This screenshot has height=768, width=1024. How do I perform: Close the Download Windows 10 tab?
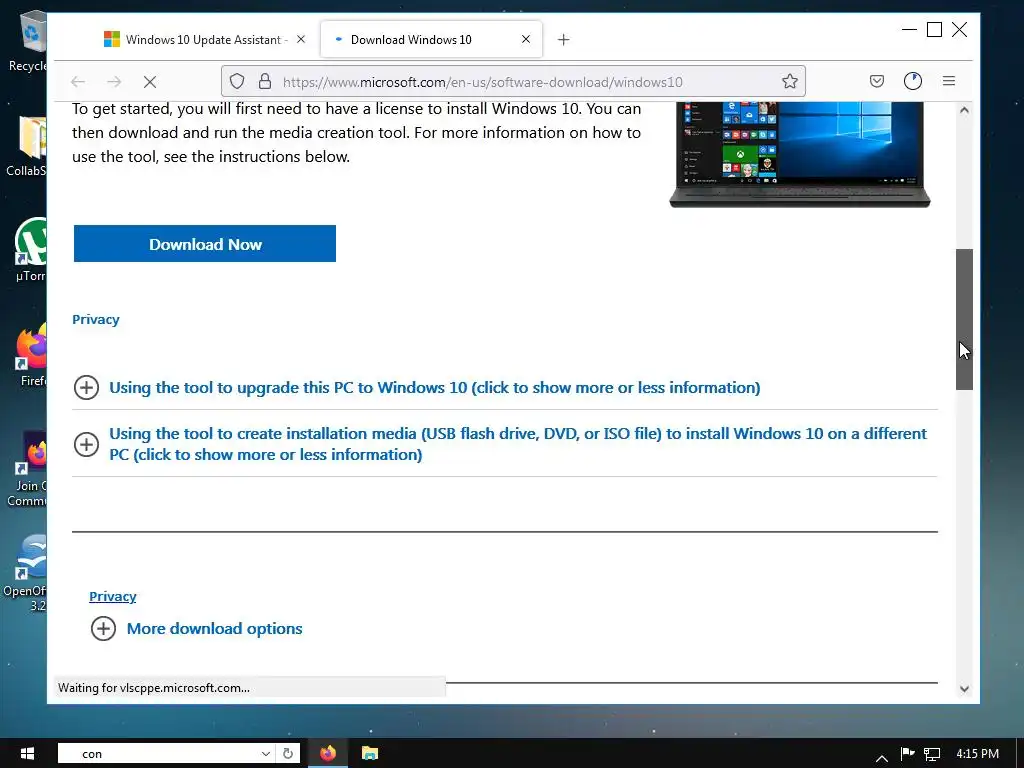click(x=526, y=39)
